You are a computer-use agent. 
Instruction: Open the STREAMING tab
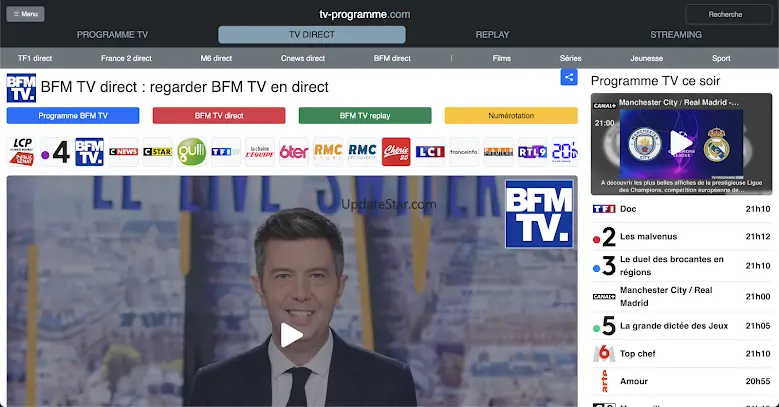[x=676, y=35]
